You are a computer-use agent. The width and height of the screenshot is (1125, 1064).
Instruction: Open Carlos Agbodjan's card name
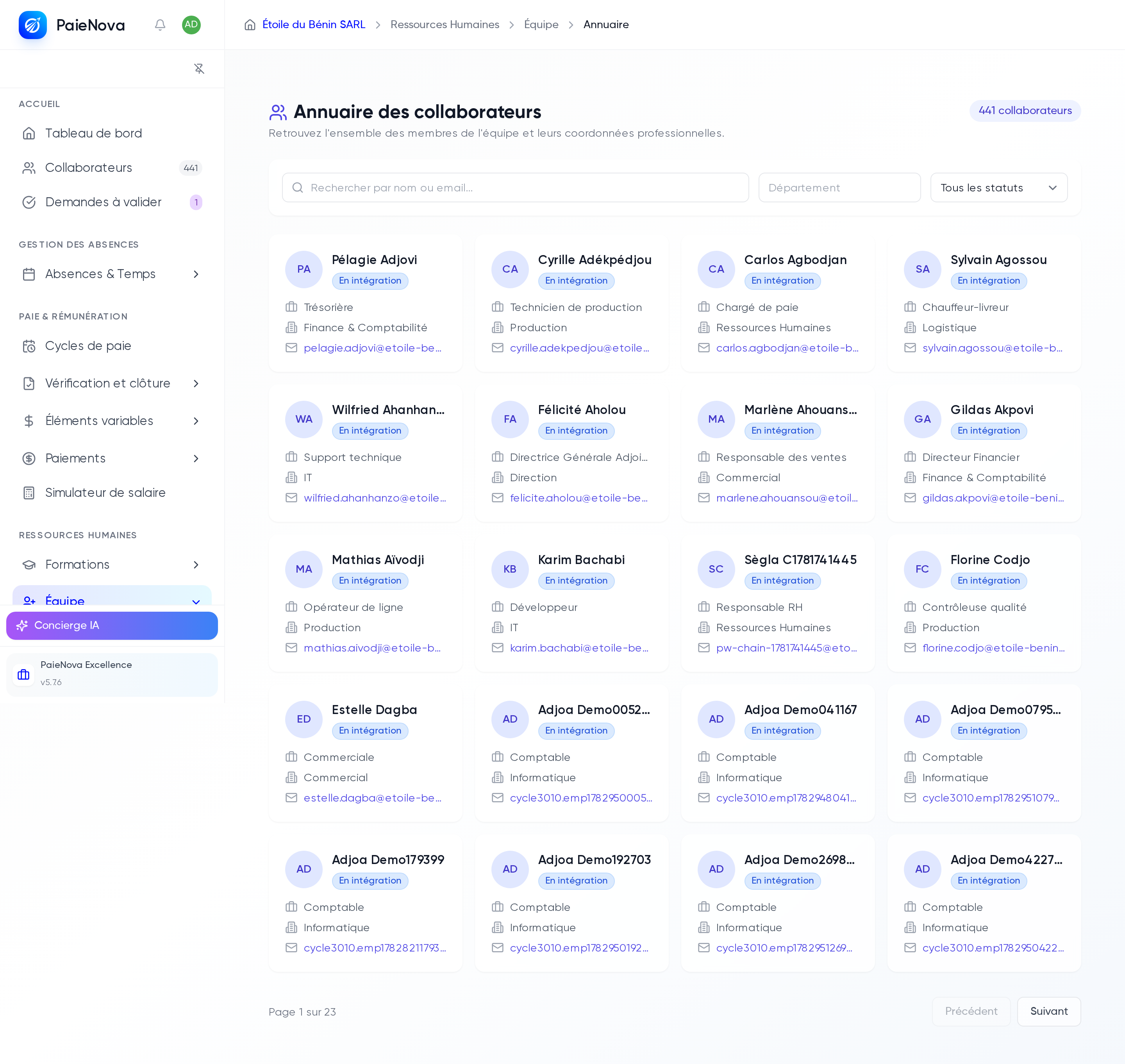[x=795, y=260]
